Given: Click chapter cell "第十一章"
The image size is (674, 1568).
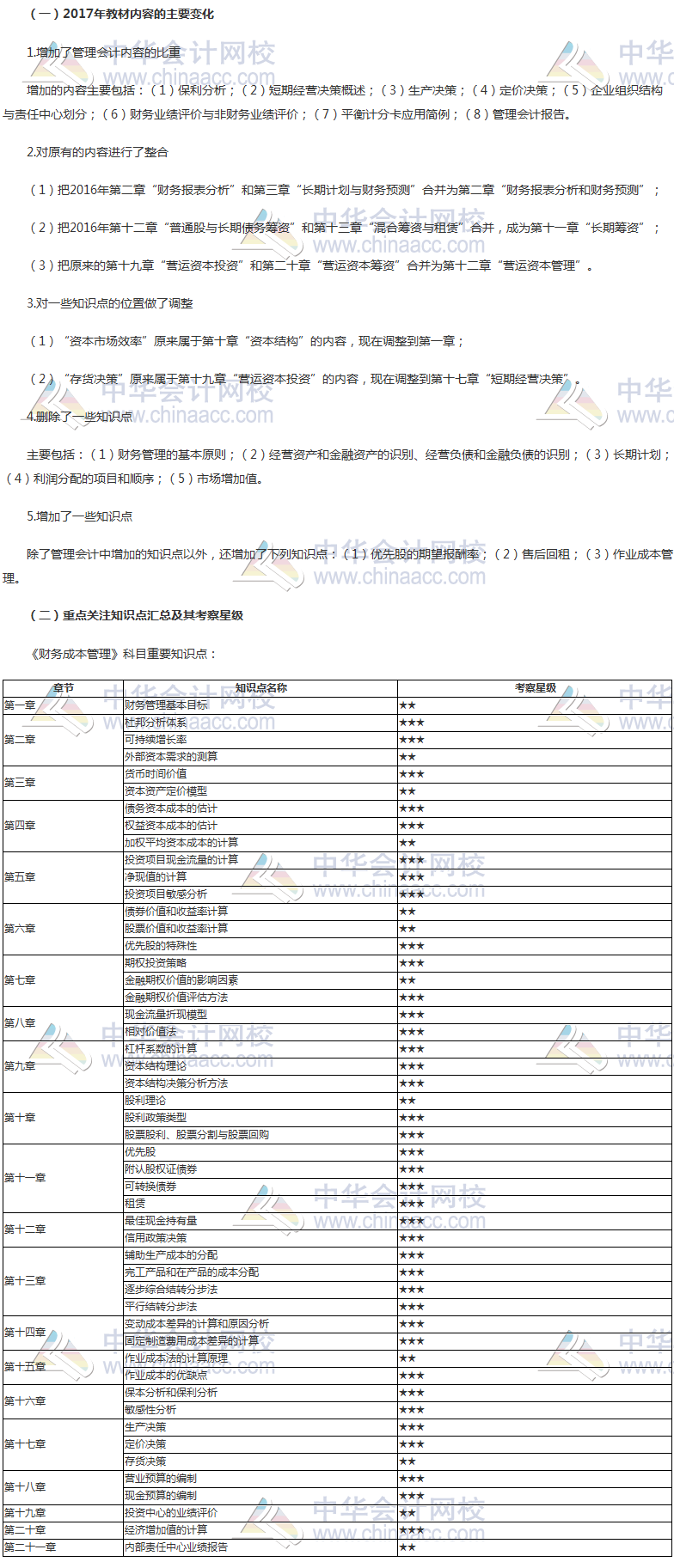Looking at the screenshot, I should coord(64,1178).
